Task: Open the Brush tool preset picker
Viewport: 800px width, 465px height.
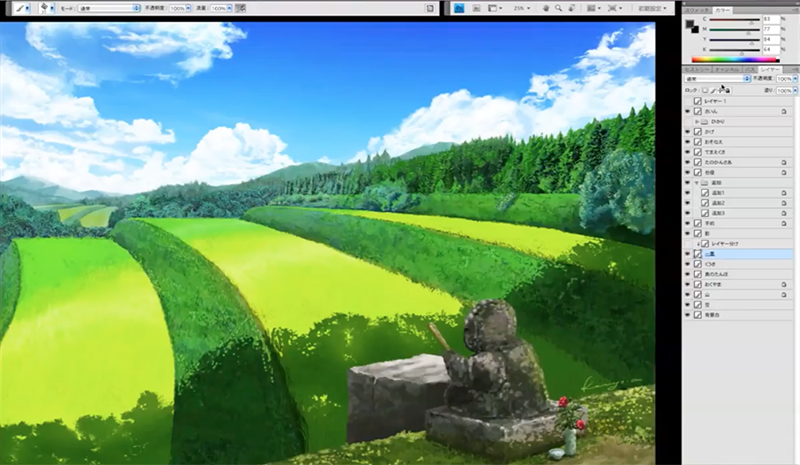Action: click(22, 8)
